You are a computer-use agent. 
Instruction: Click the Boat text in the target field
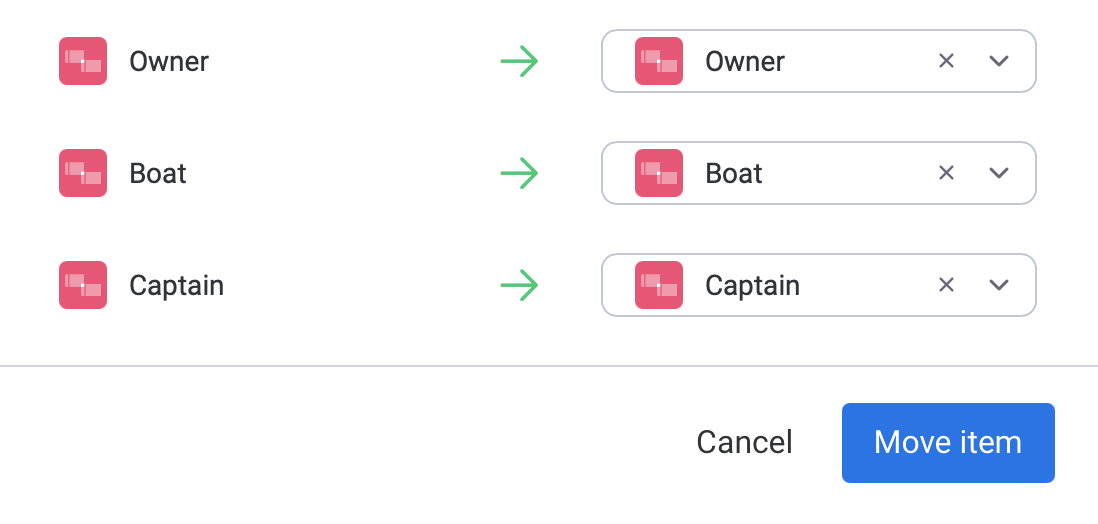(x=734, y=173)
